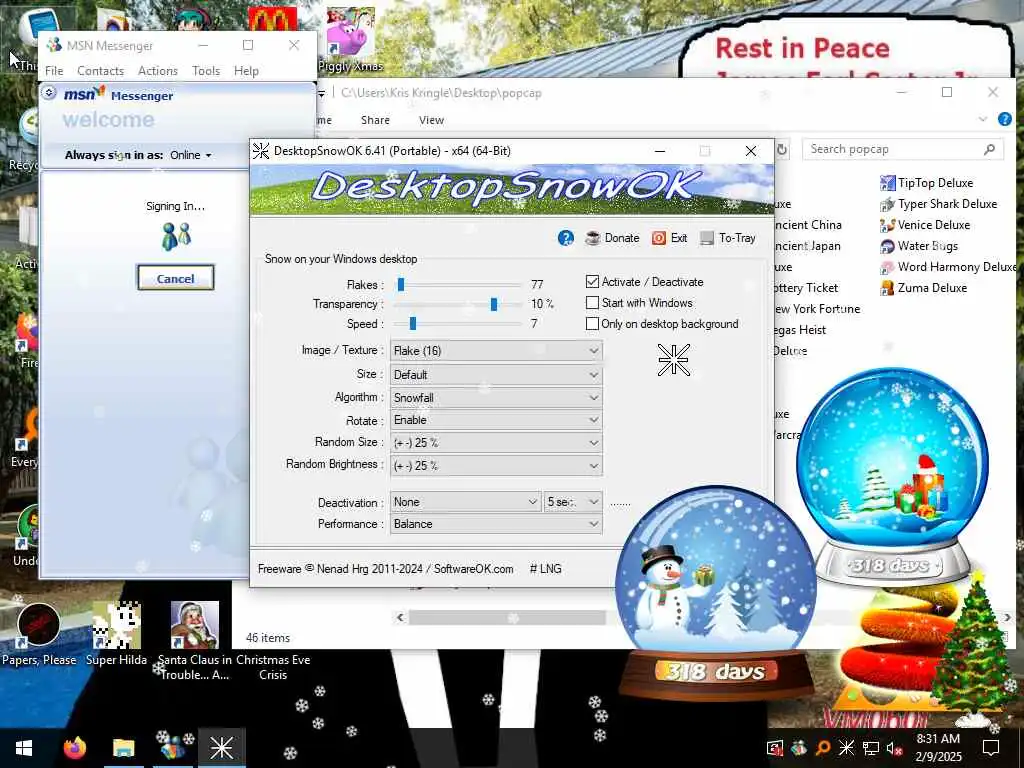Click the Donate coffee cup icon

(592, 238)
